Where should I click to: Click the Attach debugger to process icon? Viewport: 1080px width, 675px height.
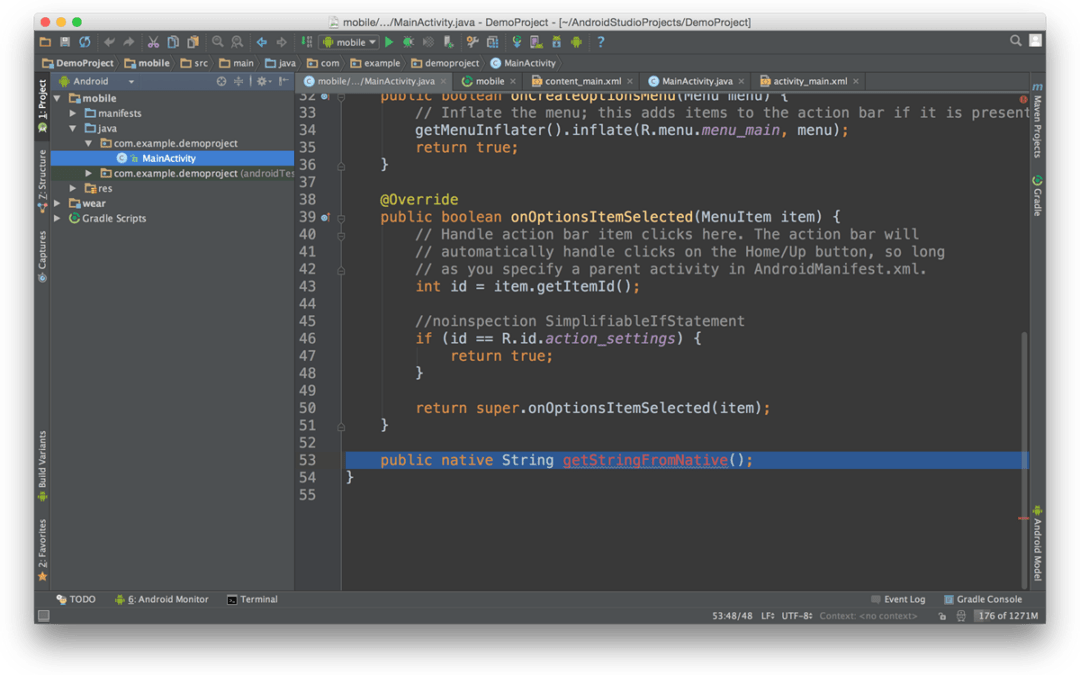(x=448, y=42)
